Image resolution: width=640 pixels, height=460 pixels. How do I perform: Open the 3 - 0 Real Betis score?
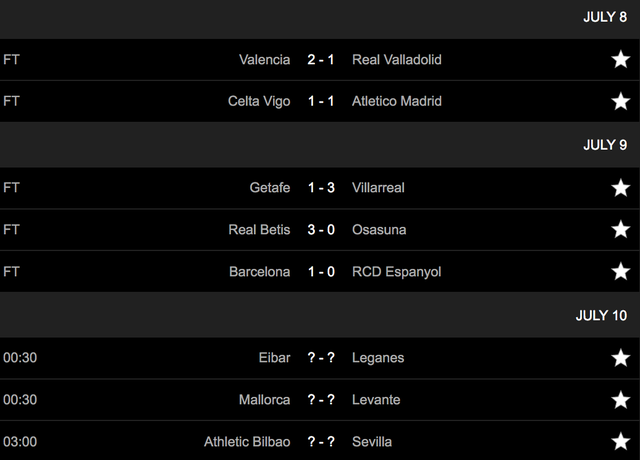tap(321, 230)
